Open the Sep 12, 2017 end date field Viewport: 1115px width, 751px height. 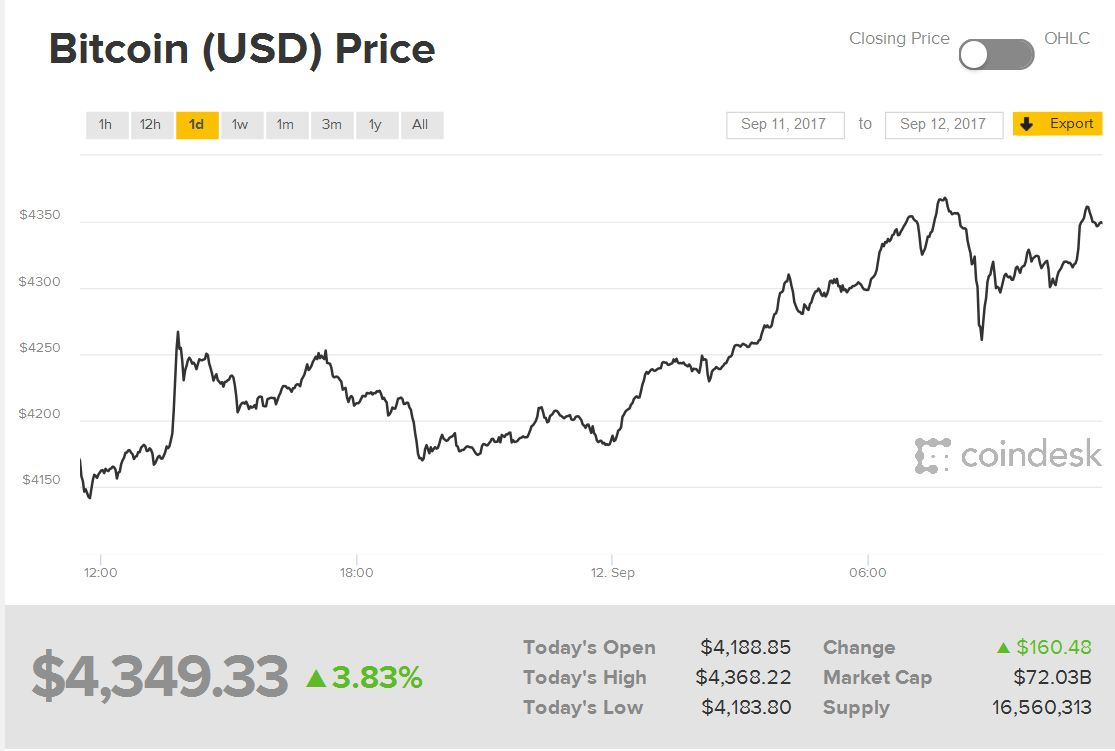click(x=943, y=125)
